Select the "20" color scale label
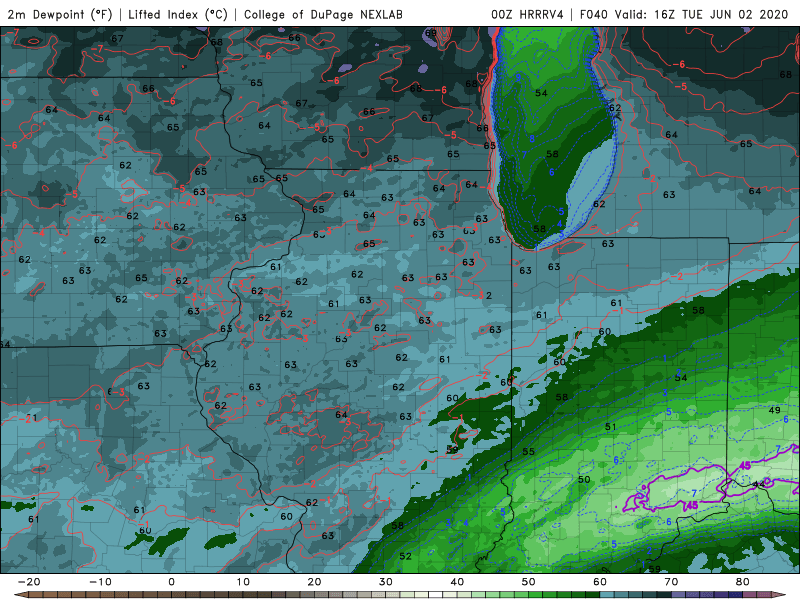 point(314,582)
